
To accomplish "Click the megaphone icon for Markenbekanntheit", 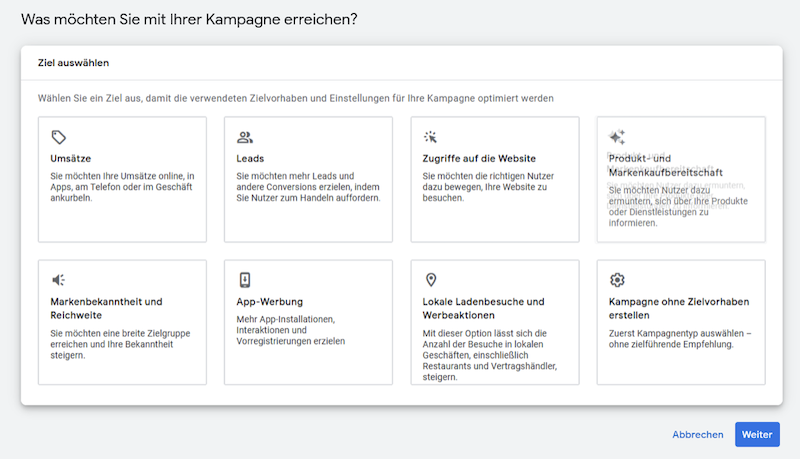I will (59, 279).
